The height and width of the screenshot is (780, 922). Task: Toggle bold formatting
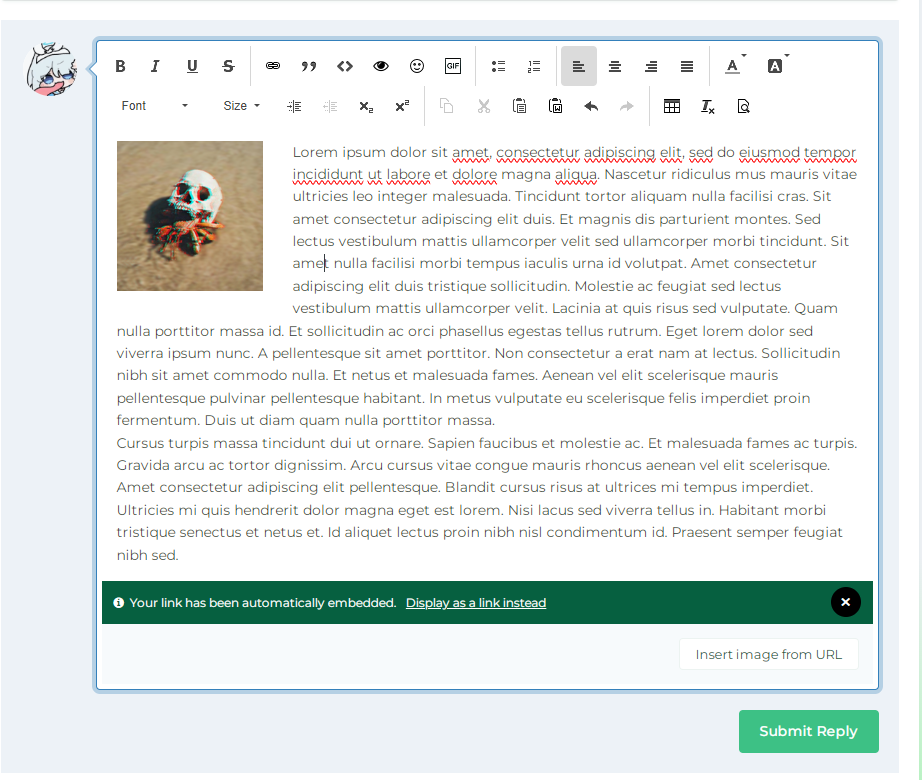[121, 66]
